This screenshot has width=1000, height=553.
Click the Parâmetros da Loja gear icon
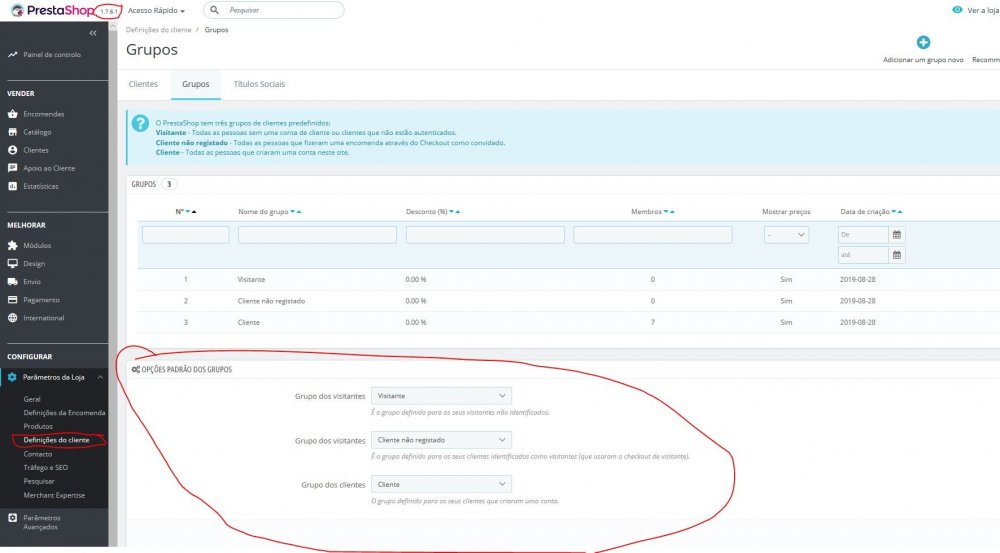pyautogui.click(x=12, y=377)
